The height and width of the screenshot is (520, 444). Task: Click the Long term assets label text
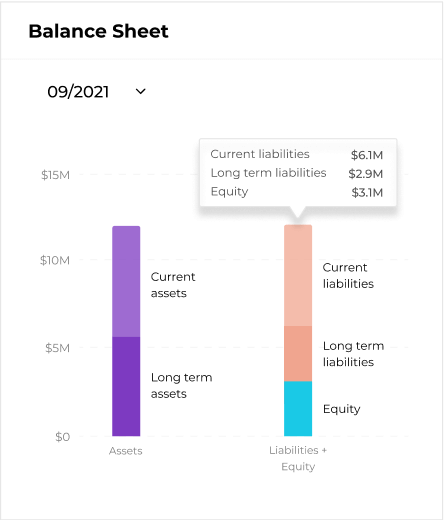point(181,386)
